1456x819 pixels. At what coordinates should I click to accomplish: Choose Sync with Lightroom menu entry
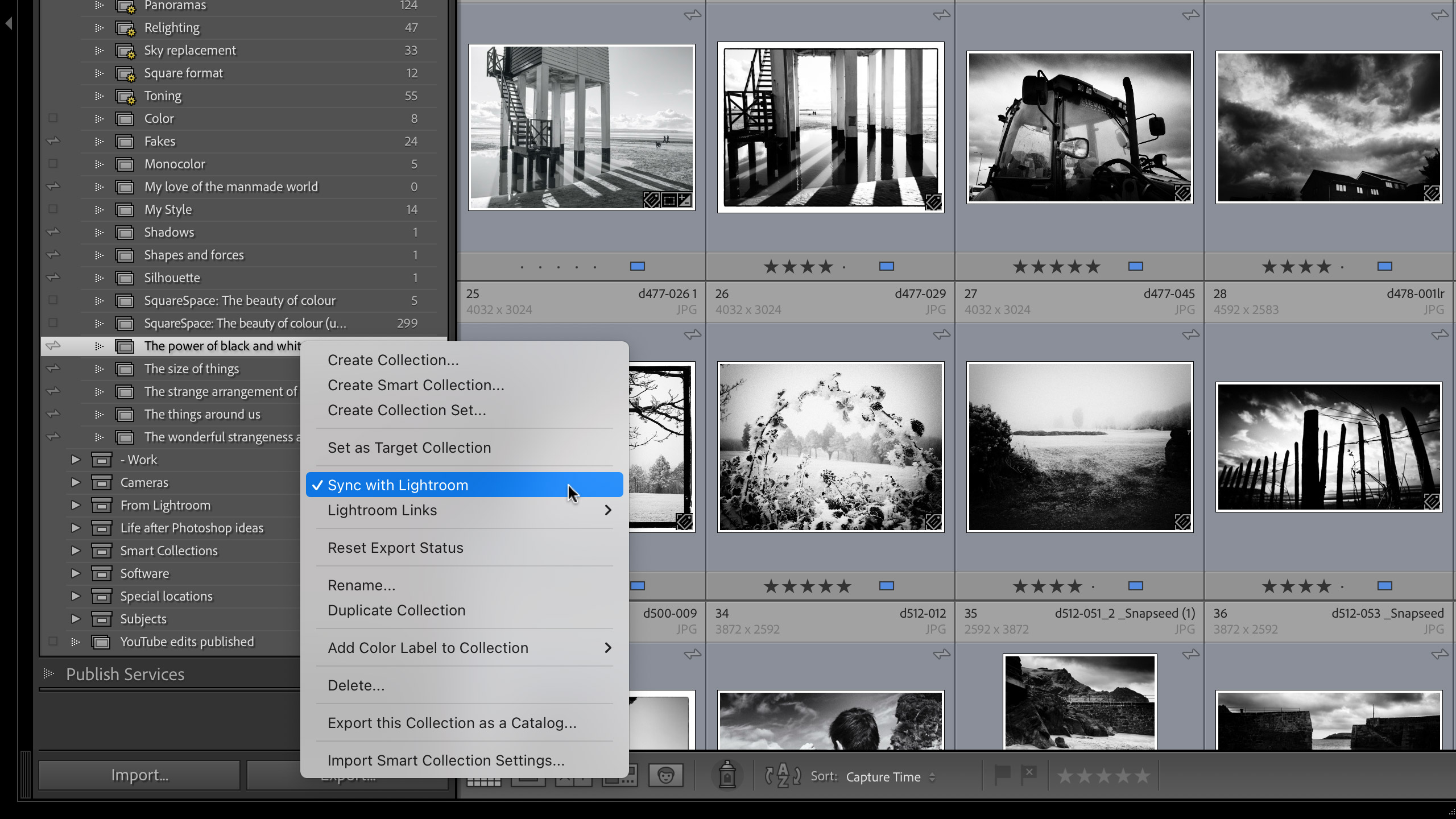point(398,485)
